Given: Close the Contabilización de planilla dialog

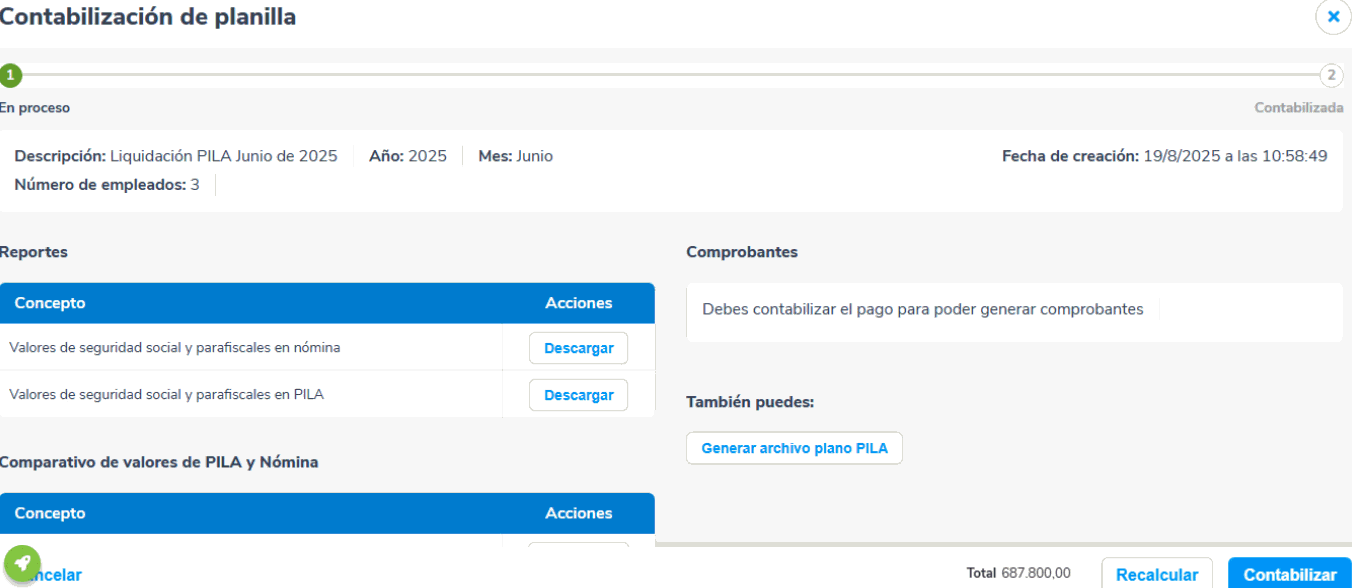Looking at the screenshot, I should click(x=1333, y=17).
